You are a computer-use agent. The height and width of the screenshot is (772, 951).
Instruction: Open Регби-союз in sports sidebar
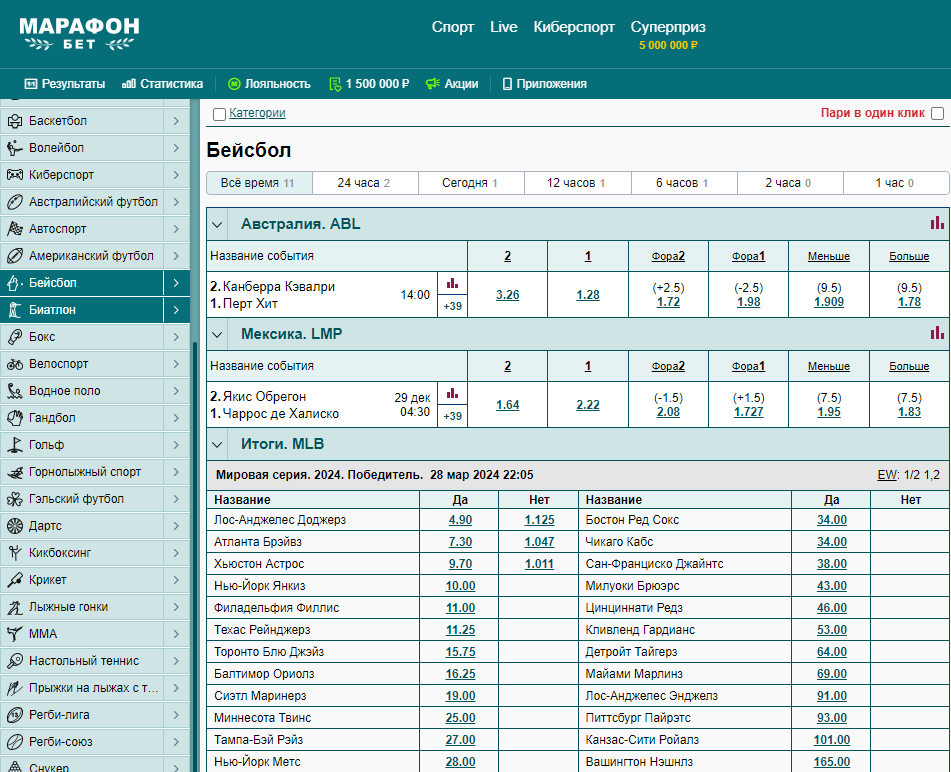(82, 742)
